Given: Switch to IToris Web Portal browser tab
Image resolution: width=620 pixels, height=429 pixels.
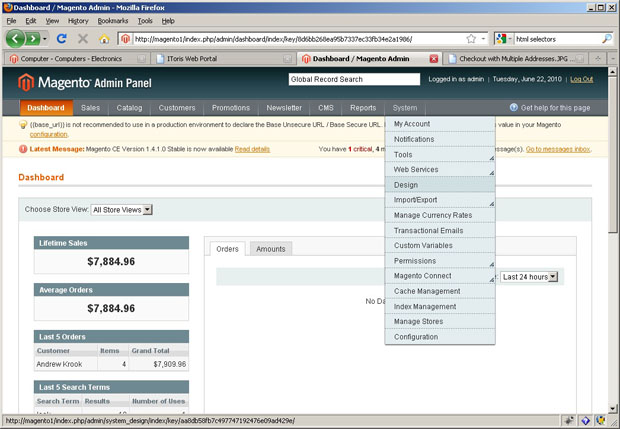Looking at the screenshot, I should (223, 59).
